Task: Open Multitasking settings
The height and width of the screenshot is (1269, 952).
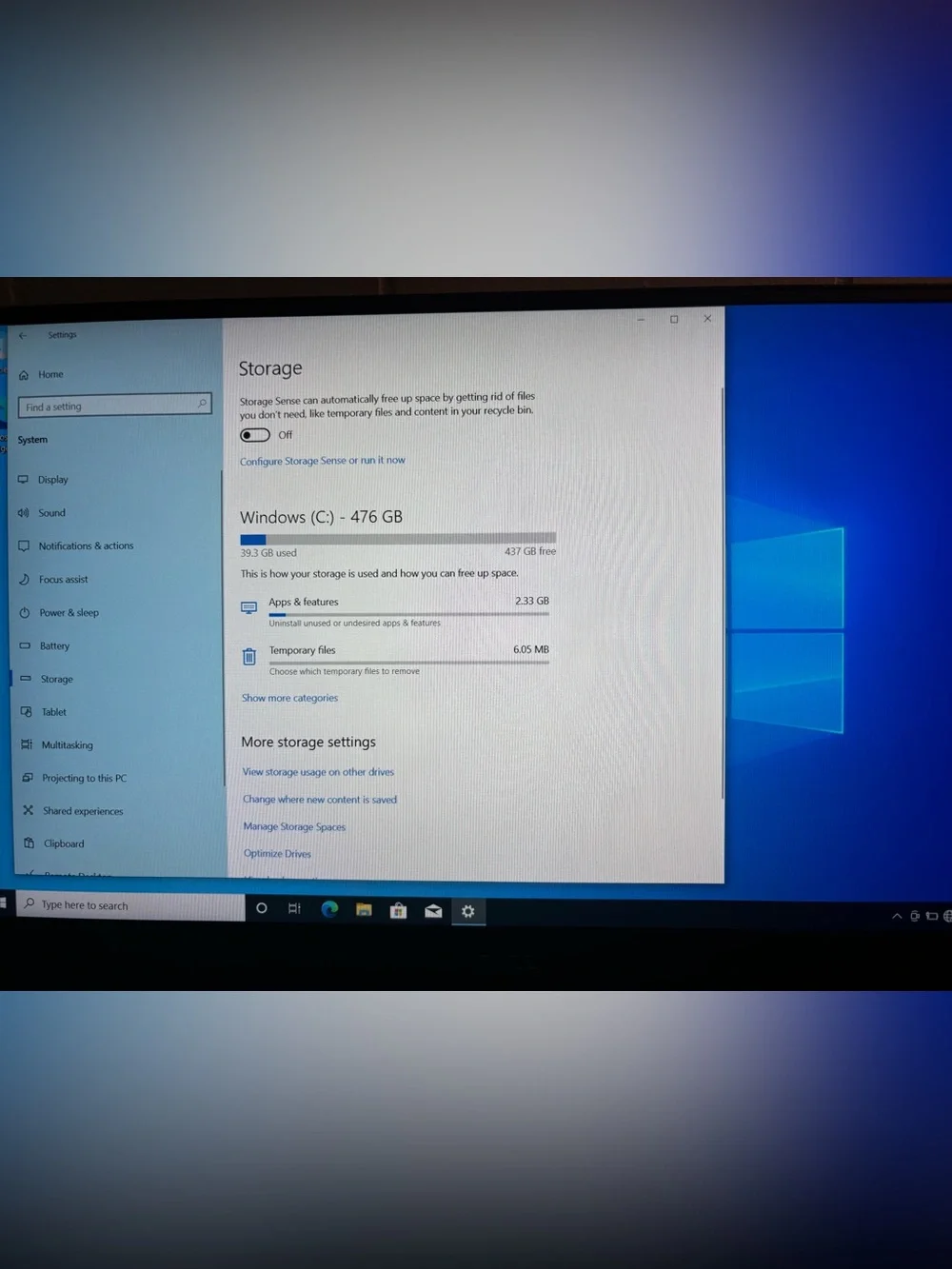Action: click(x=57, y=744)
